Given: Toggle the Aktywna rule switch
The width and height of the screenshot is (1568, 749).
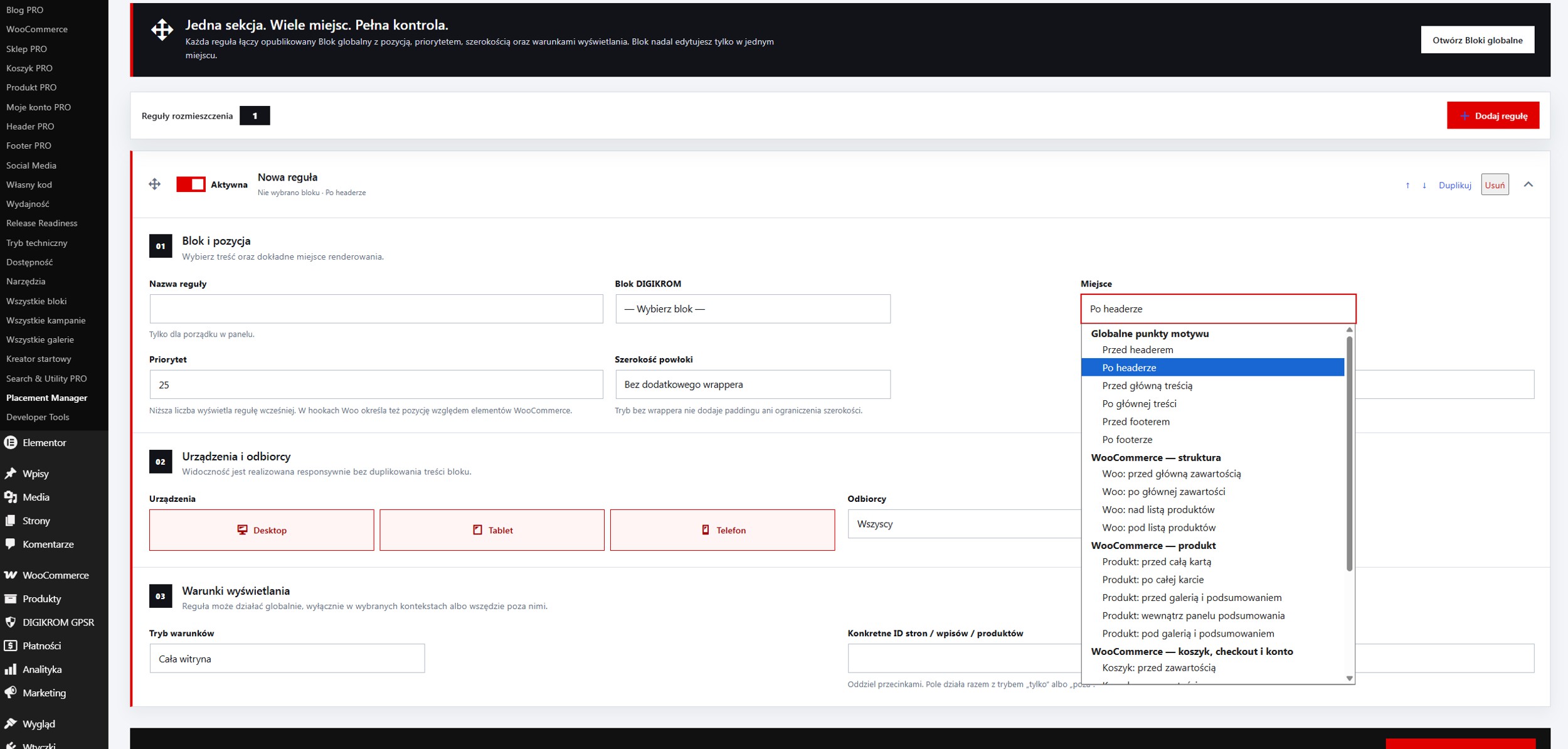Looking at the screenshot, I should (x=191, y=184).
